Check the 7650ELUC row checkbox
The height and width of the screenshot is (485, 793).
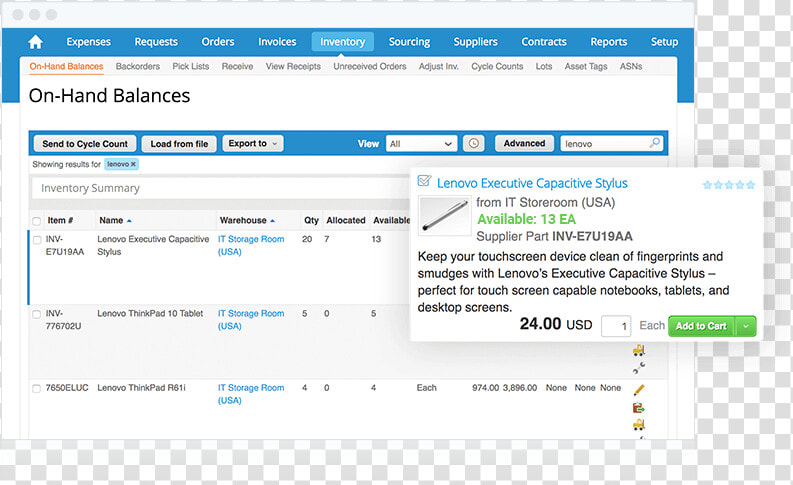[x=36, y=388]
